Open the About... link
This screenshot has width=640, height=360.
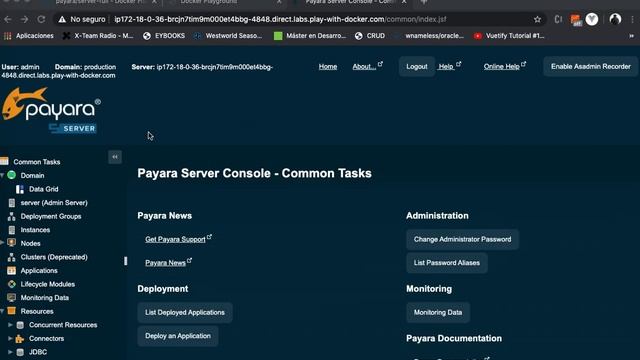(x=364, y=67)
